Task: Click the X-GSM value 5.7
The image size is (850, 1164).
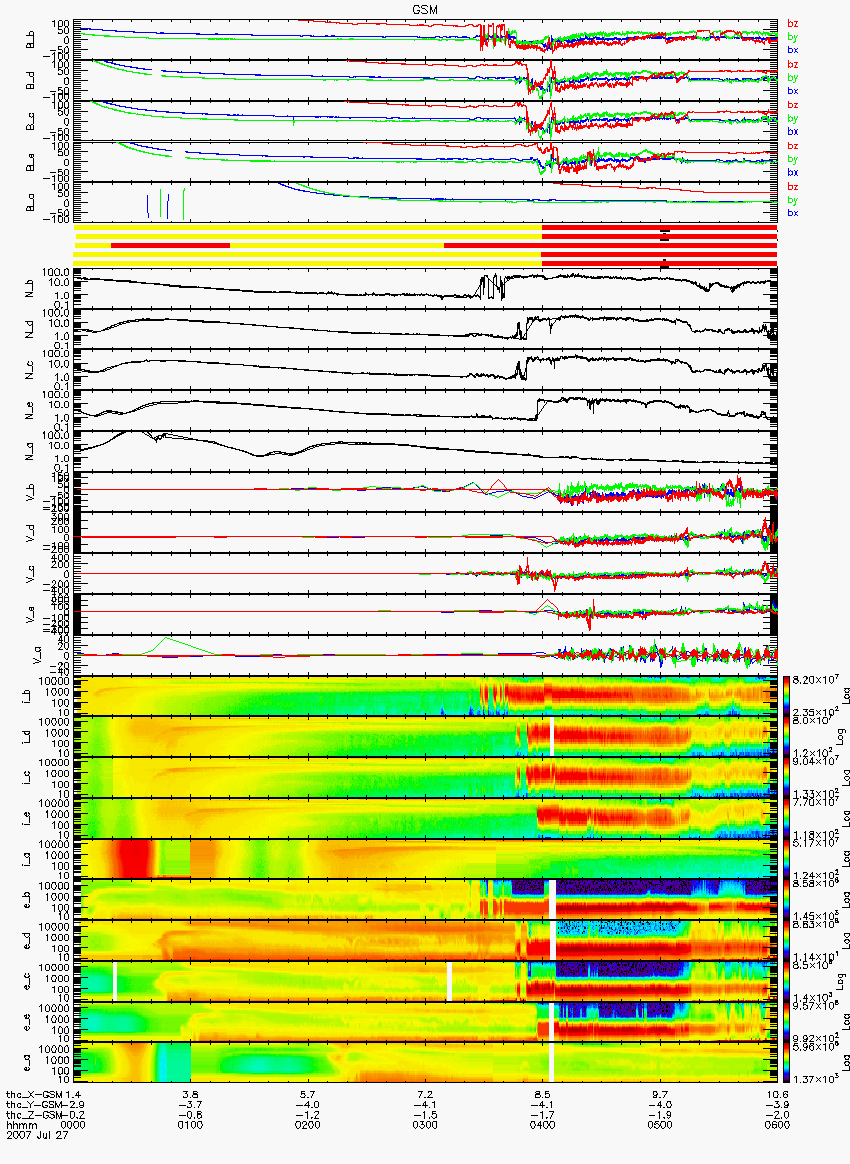Action: click(x=307, y=1095)
